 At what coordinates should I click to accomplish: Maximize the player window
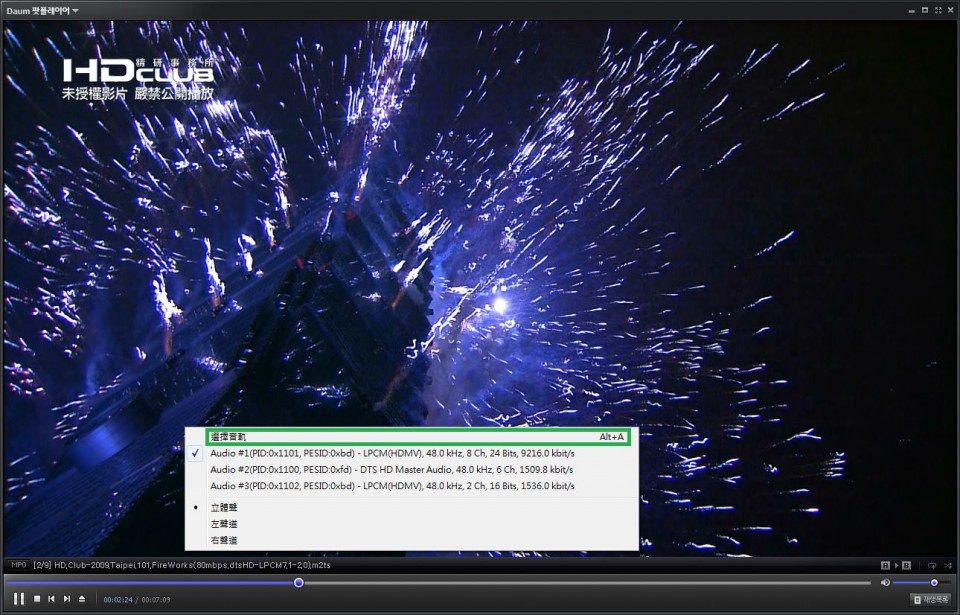tap(925, 10)
